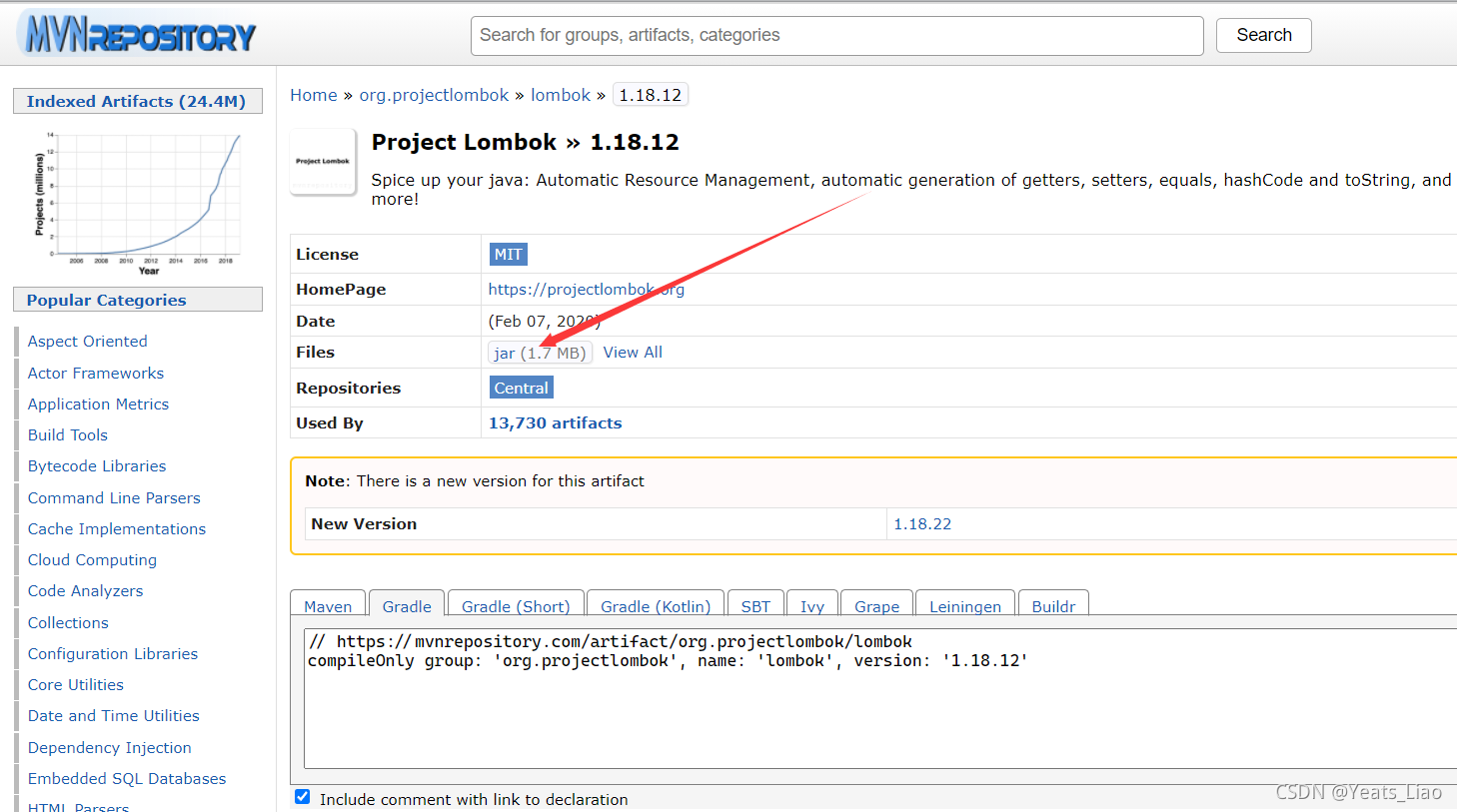Click the MIT license badge
Viewport: 1457px width, 812px height.
(x=508, y=255)
